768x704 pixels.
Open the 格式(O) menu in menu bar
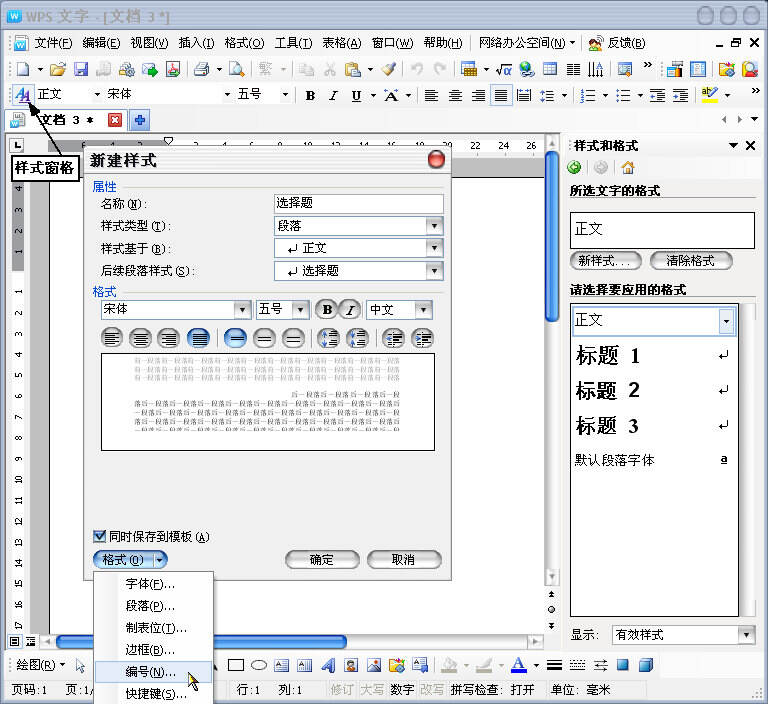(244, 43)
